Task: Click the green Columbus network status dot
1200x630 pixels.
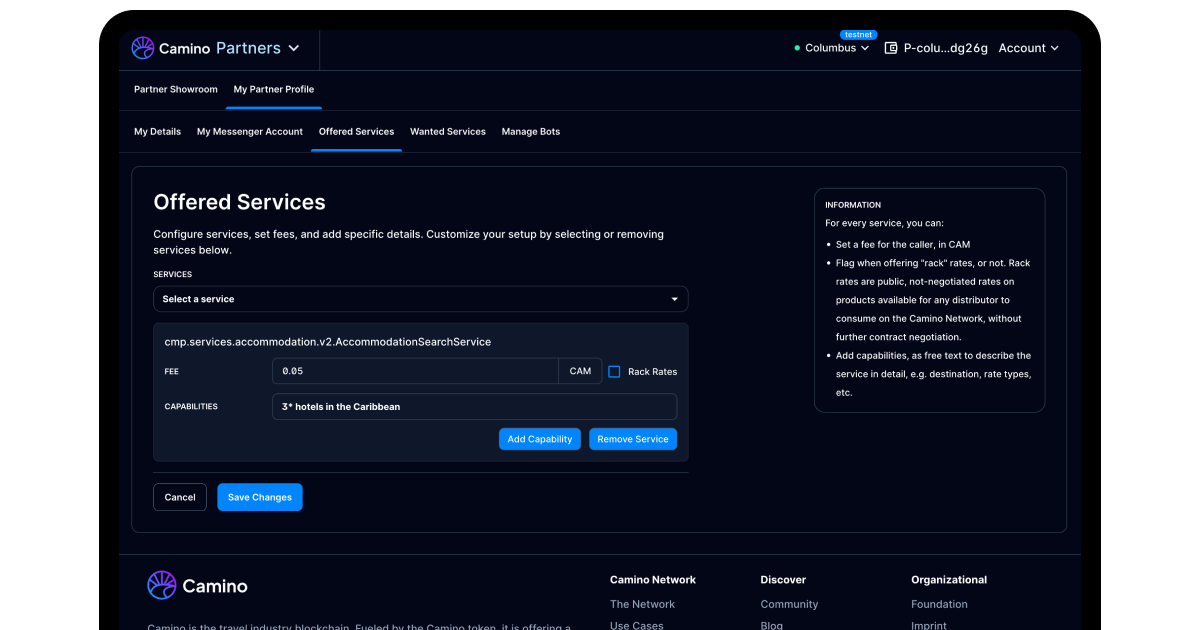Action: click(x=797, y=48)
